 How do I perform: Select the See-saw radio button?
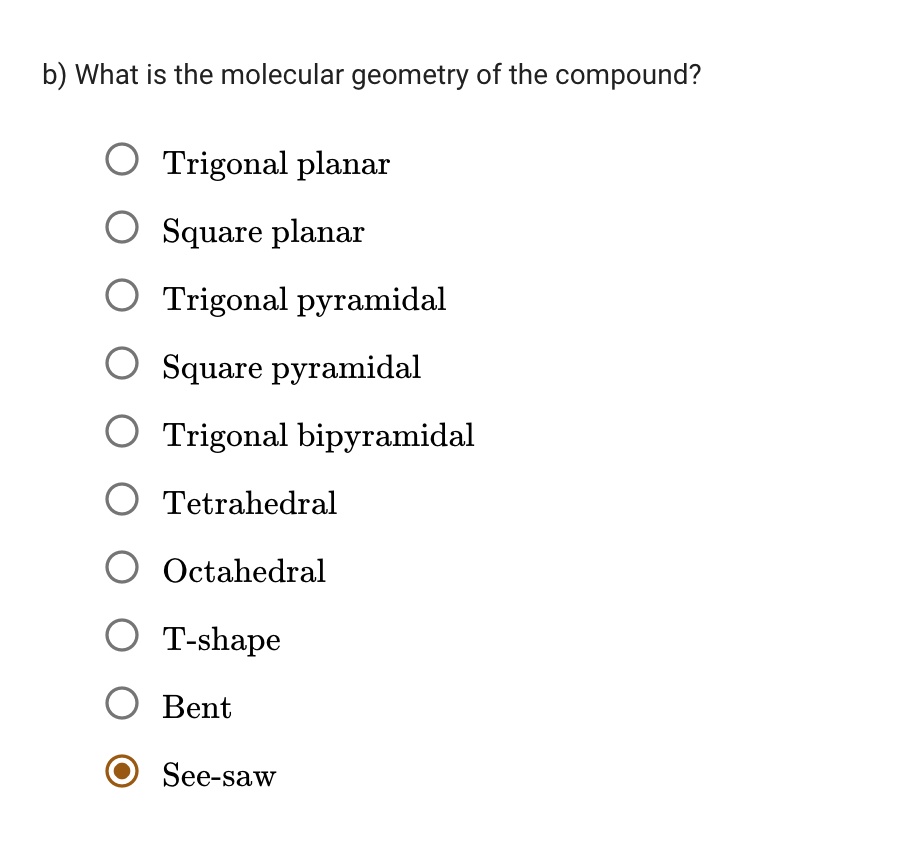point(122,771)
